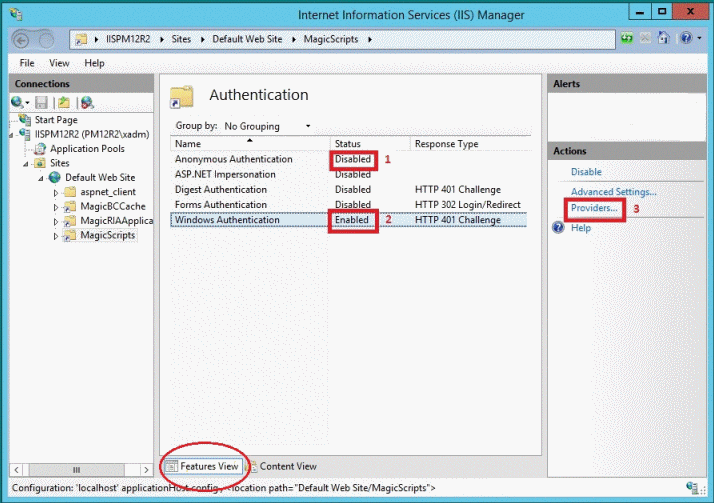This screenshot has width=714, height=503.
Task: Click Connections scrollbar left arrow
Action: point(16,469)
